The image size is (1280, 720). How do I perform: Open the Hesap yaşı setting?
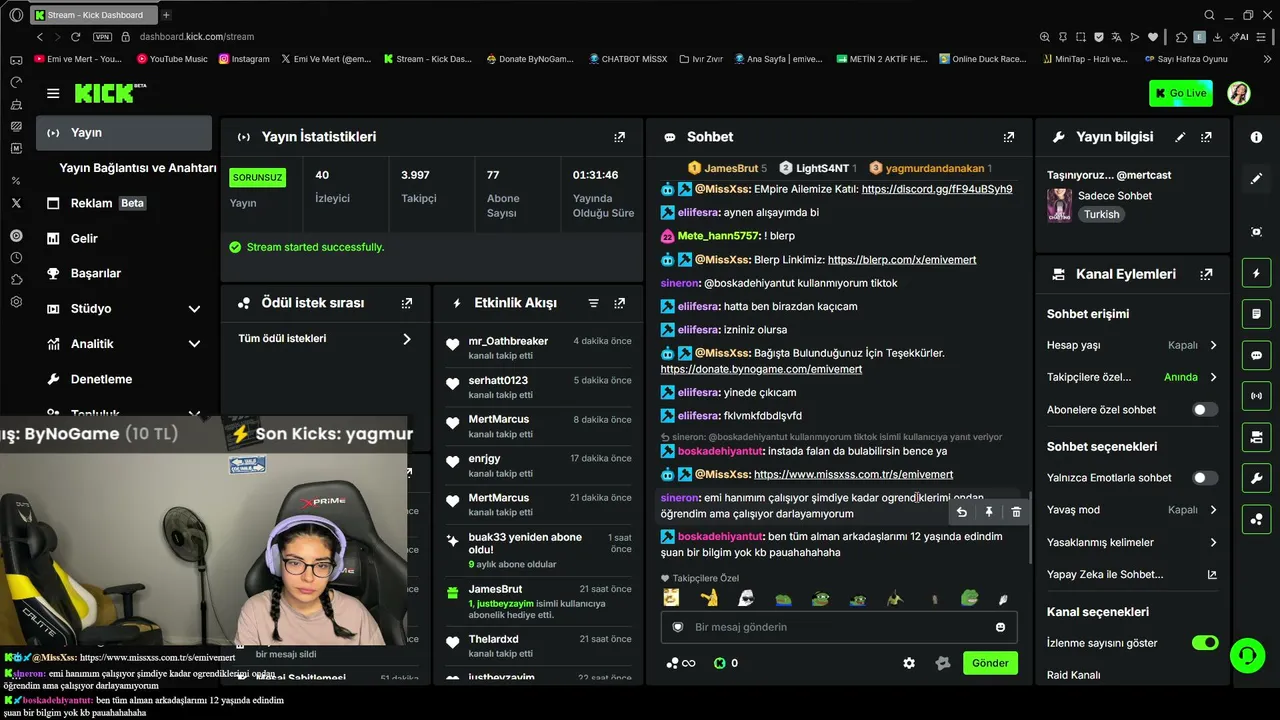click(1132, 345)
